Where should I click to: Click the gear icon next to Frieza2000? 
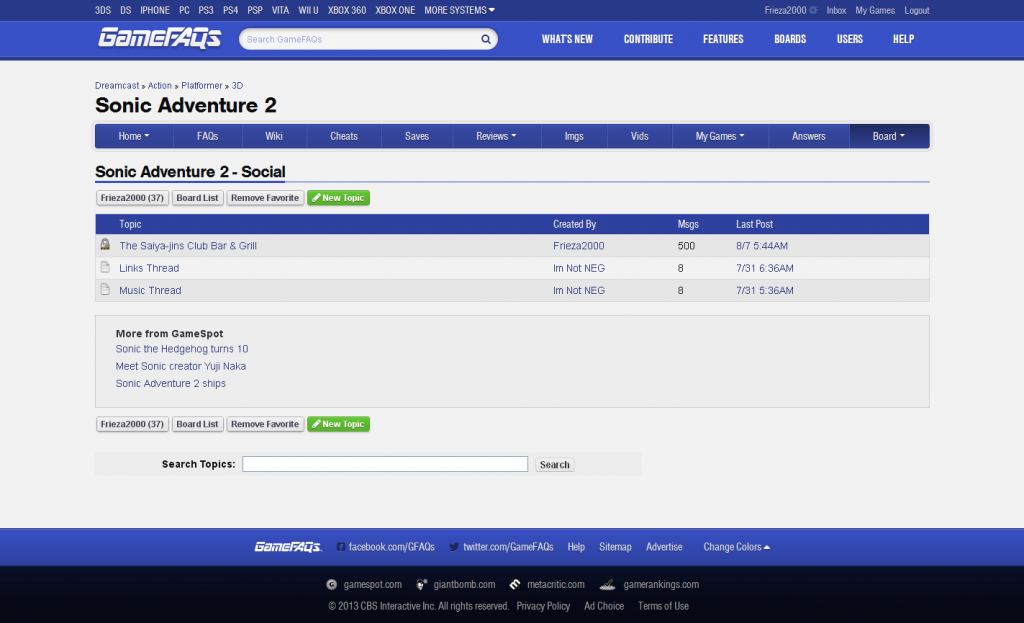click(x=813, y=10)
